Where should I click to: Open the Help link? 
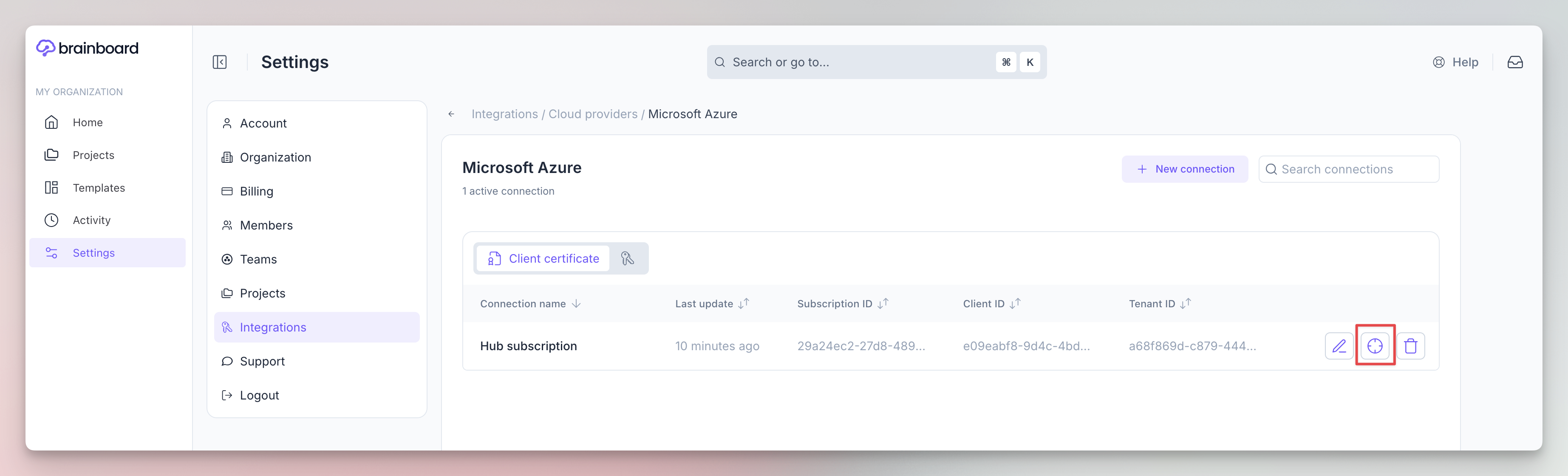click(1455, 62)
